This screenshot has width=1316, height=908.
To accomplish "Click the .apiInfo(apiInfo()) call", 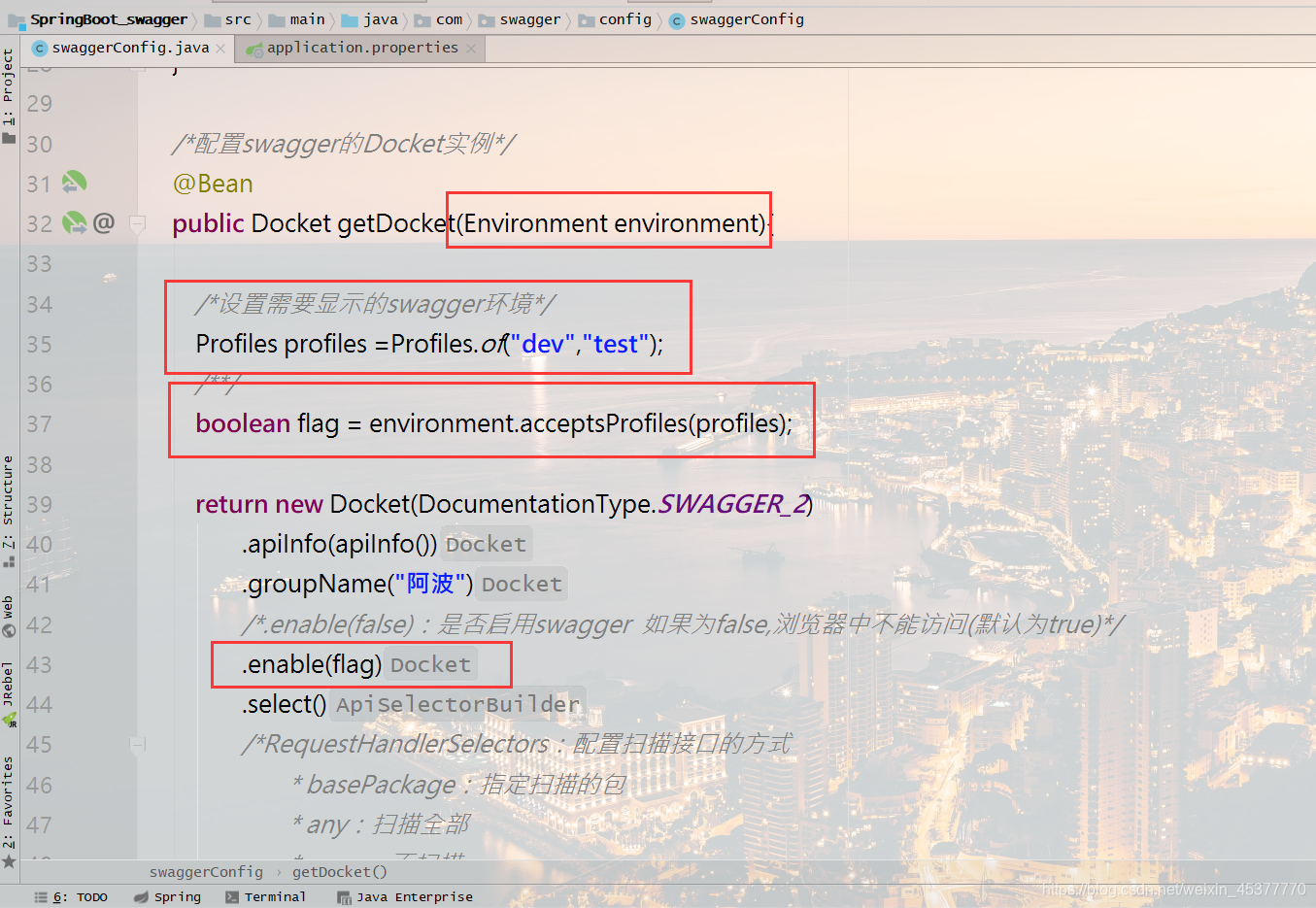I will pos(339,544).
